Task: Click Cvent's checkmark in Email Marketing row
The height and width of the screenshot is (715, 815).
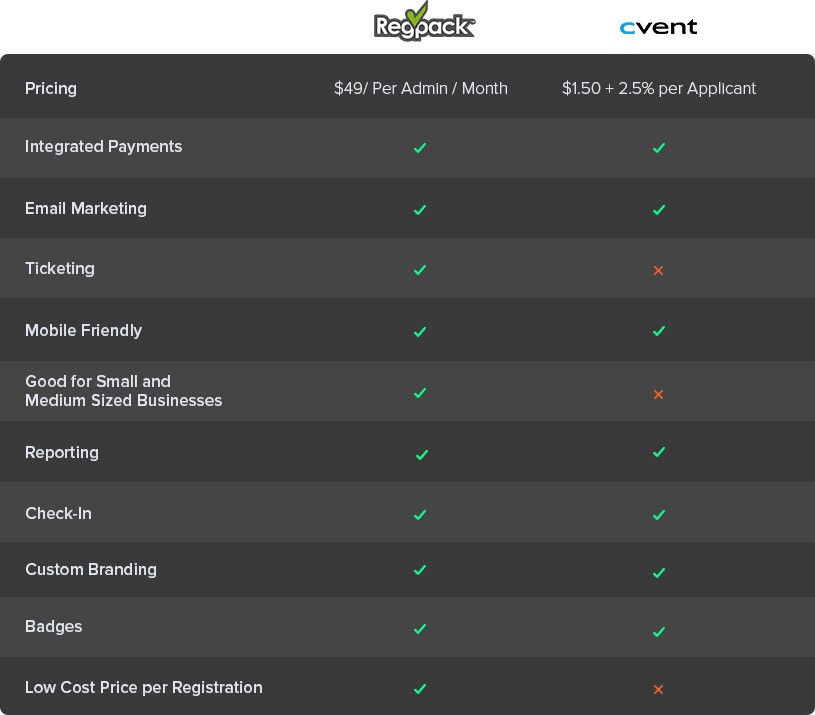Action: click(x=658, y=210)
